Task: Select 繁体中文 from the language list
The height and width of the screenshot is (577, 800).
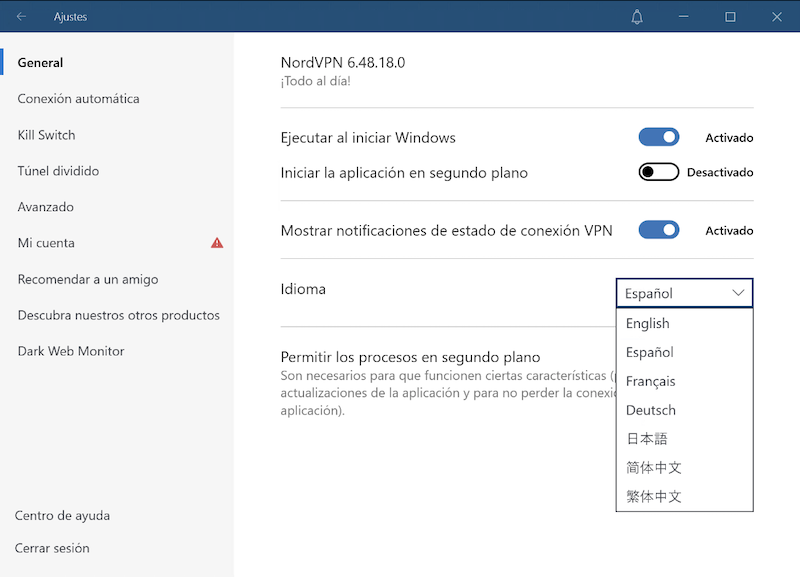Action: (684, 496)
